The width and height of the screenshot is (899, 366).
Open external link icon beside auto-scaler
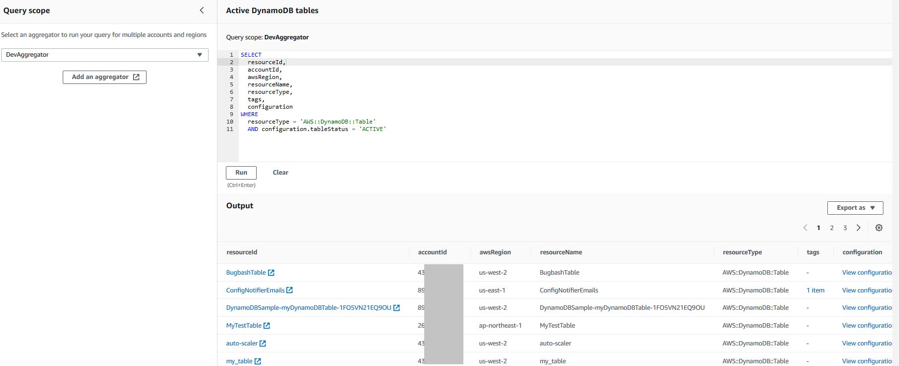tap(263, 343)
